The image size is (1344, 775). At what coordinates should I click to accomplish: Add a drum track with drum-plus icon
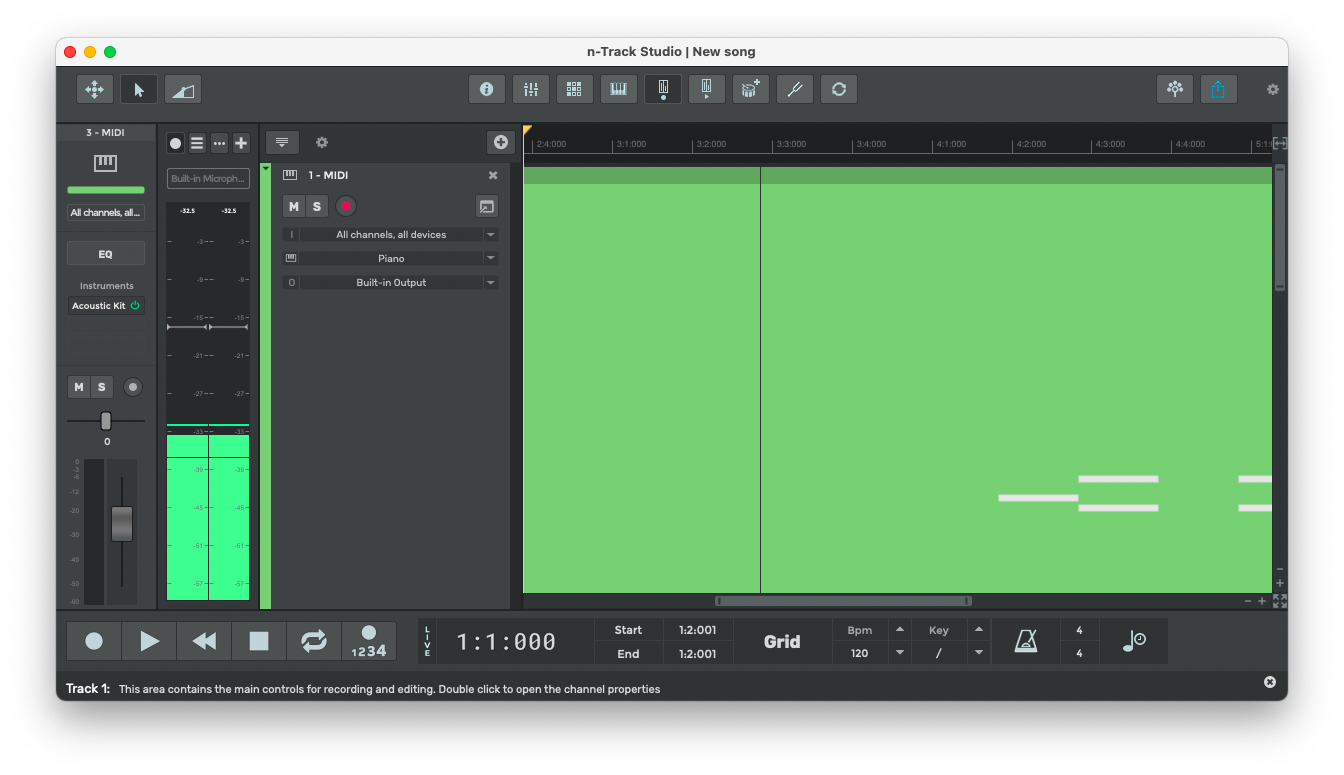tap(751, 89)
